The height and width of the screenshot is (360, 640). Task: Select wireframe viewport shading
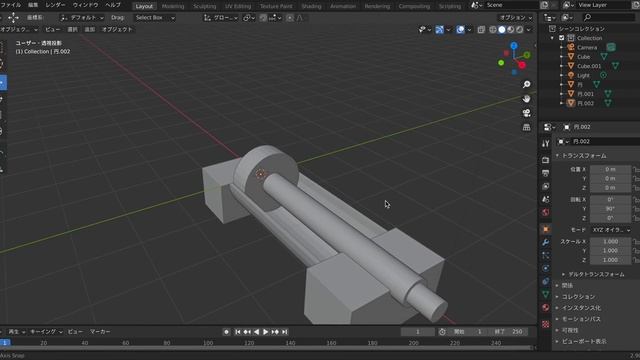(x=493, y=30)
